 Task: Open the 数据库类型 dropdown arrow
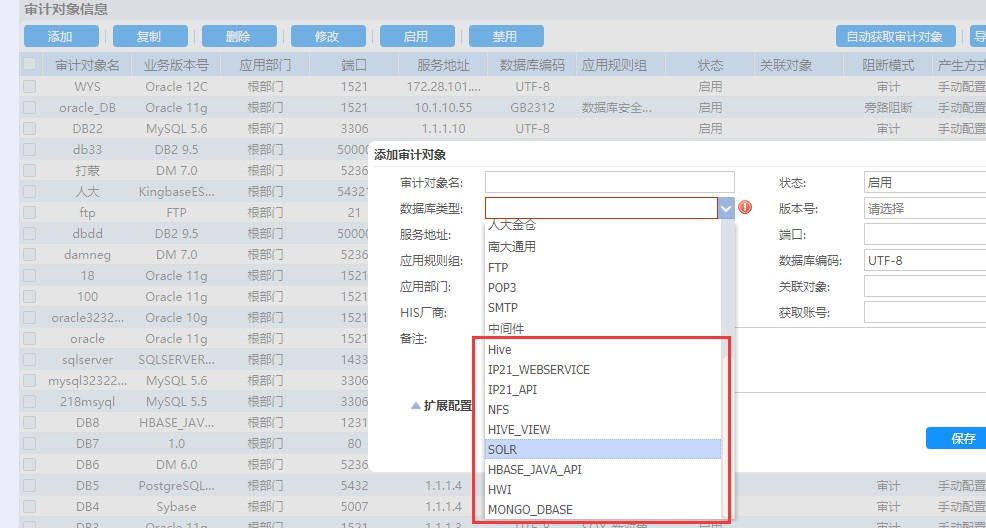click(x=726, y=208)
